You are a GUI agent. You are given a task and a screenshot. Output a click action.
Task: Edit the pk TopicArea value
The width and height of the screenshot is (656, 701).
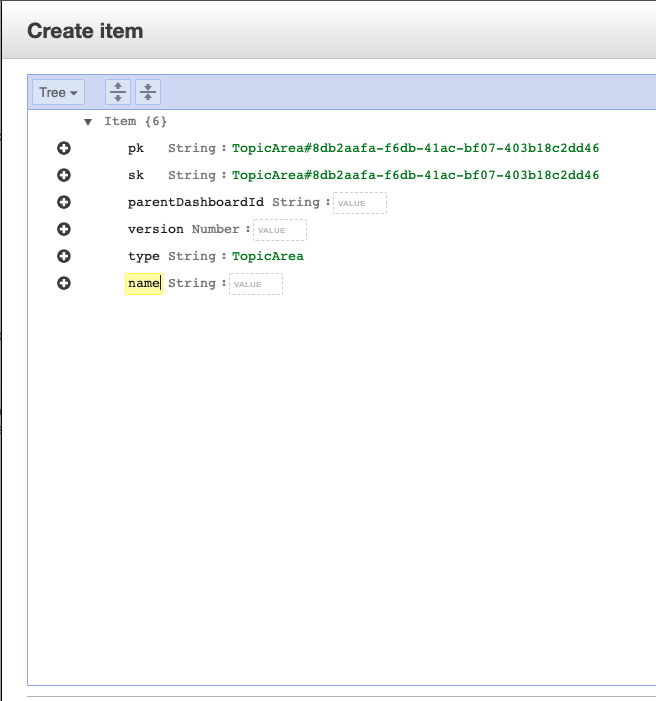click(x=415, y=148)
